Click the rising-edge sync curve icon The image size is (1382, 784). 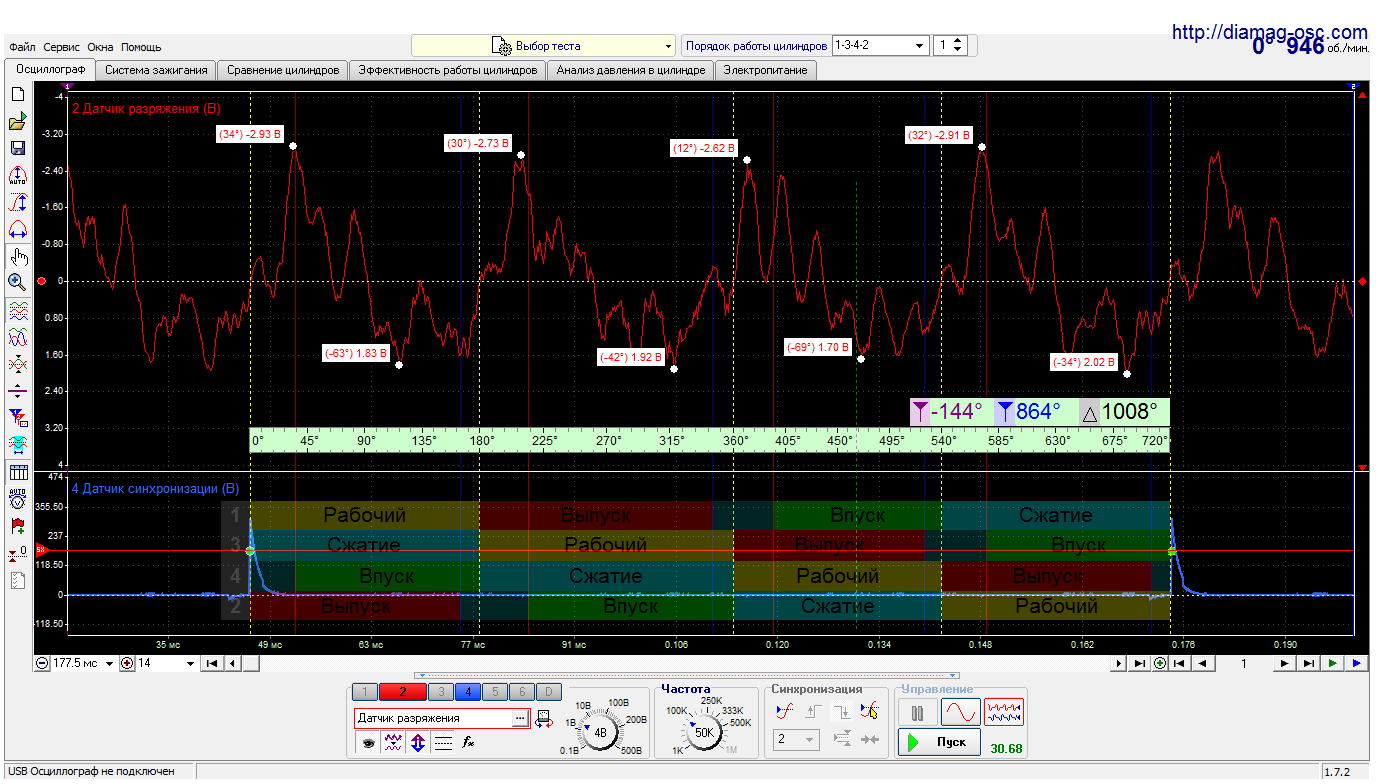click(786, 710)
